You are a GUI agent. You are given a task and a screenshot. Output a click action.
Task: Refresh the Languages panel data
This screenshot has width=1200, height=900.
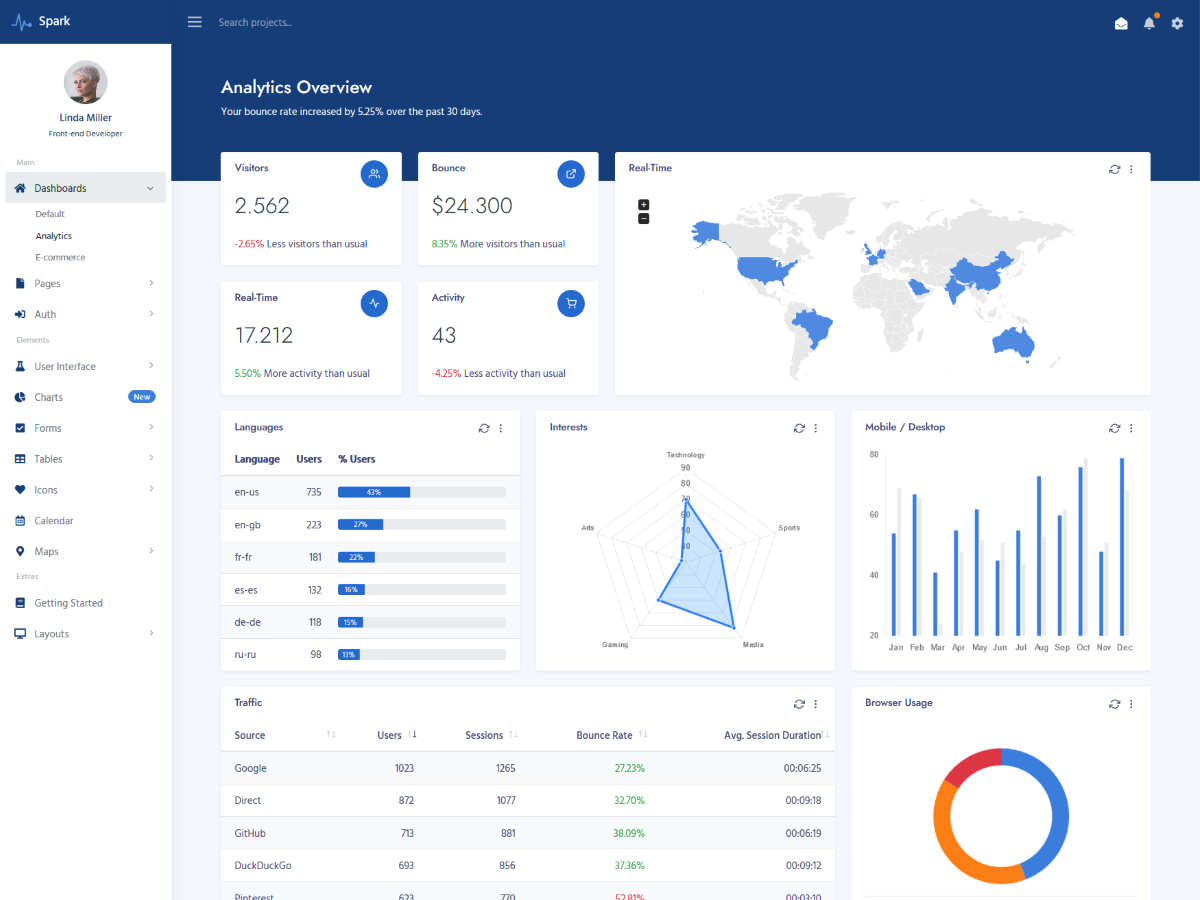484,427
